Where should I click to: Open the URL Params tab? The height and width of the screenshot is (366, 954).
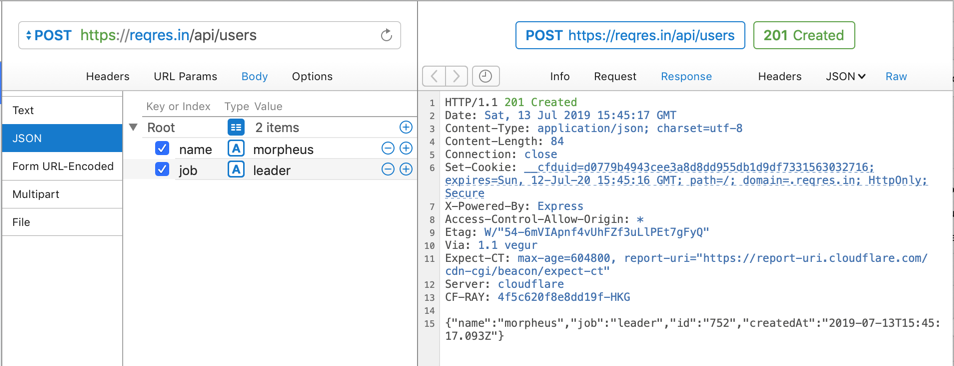point(185,77)
